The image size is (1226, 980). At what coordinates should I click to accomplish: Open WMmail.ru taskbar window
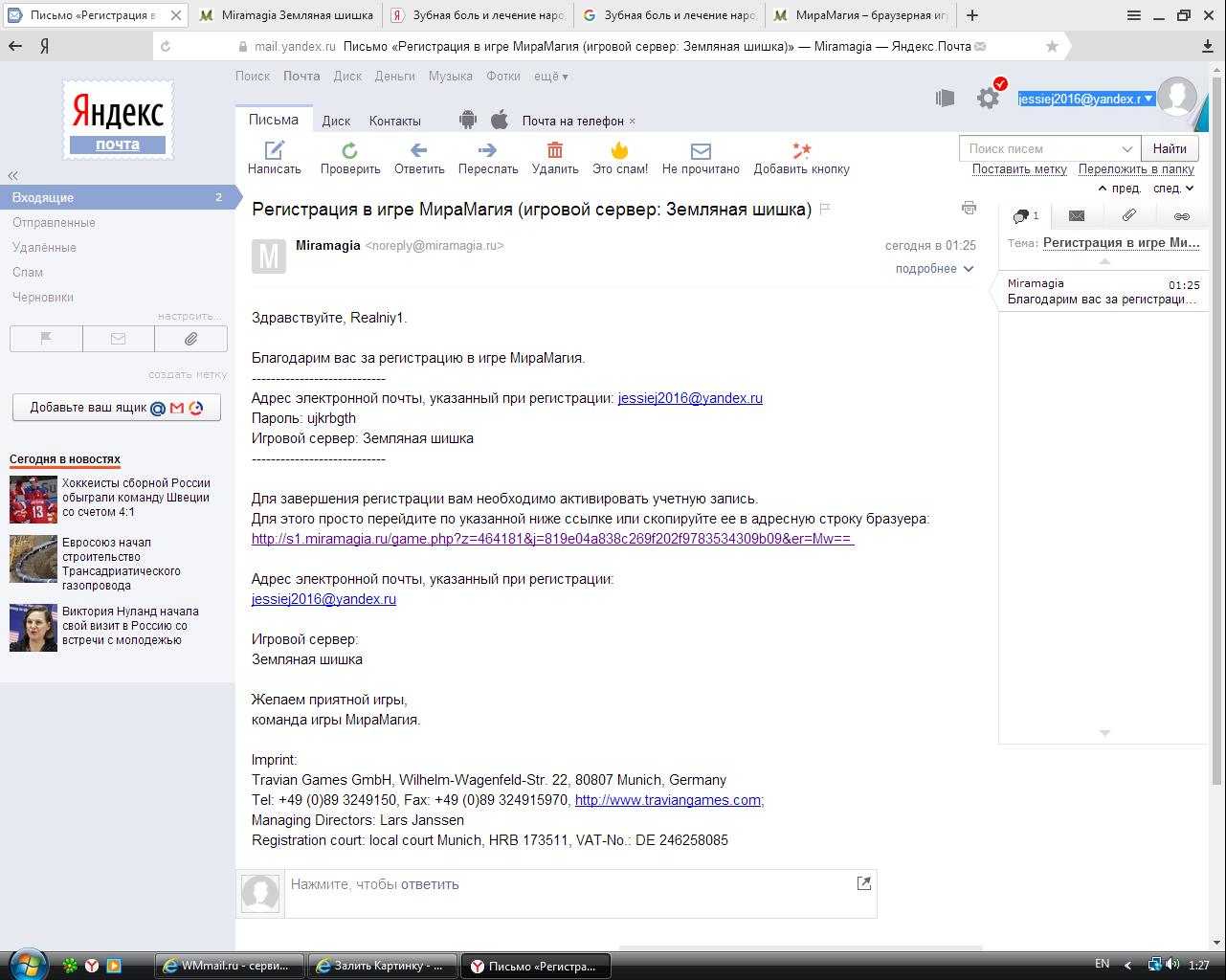click(230, 966)
